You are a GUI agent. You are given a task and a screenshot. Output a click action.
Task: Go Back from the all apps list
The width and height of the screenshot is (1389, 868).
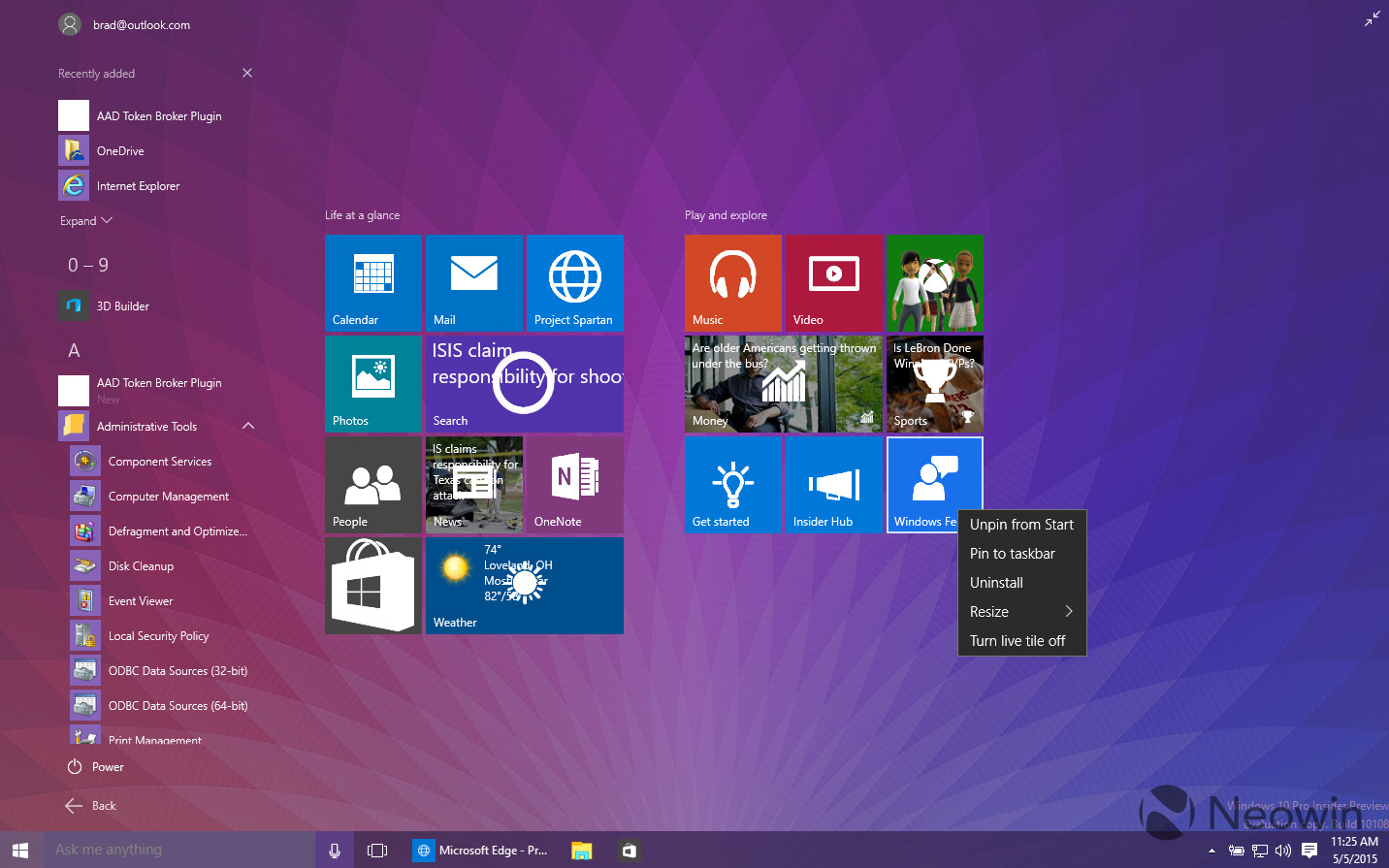(x=91, y=806)
